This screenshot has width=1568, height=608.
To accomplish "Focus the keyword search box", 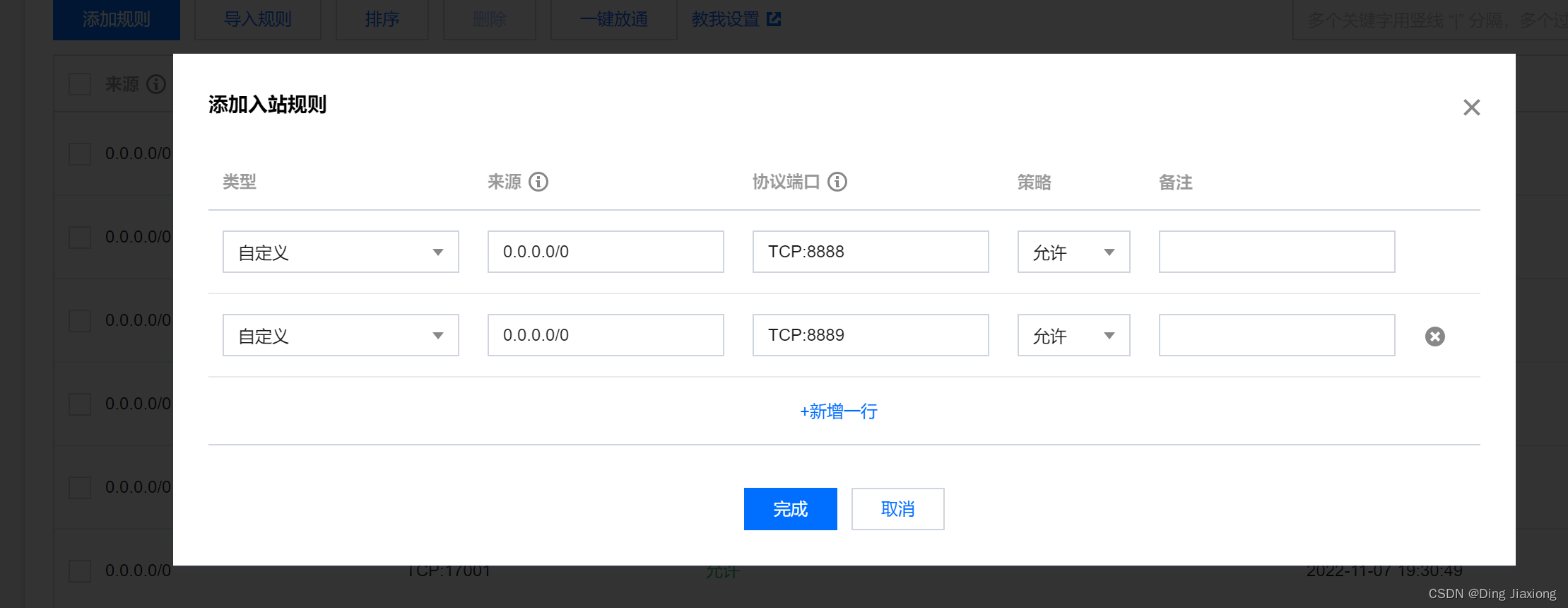I will click(1430, 20).
